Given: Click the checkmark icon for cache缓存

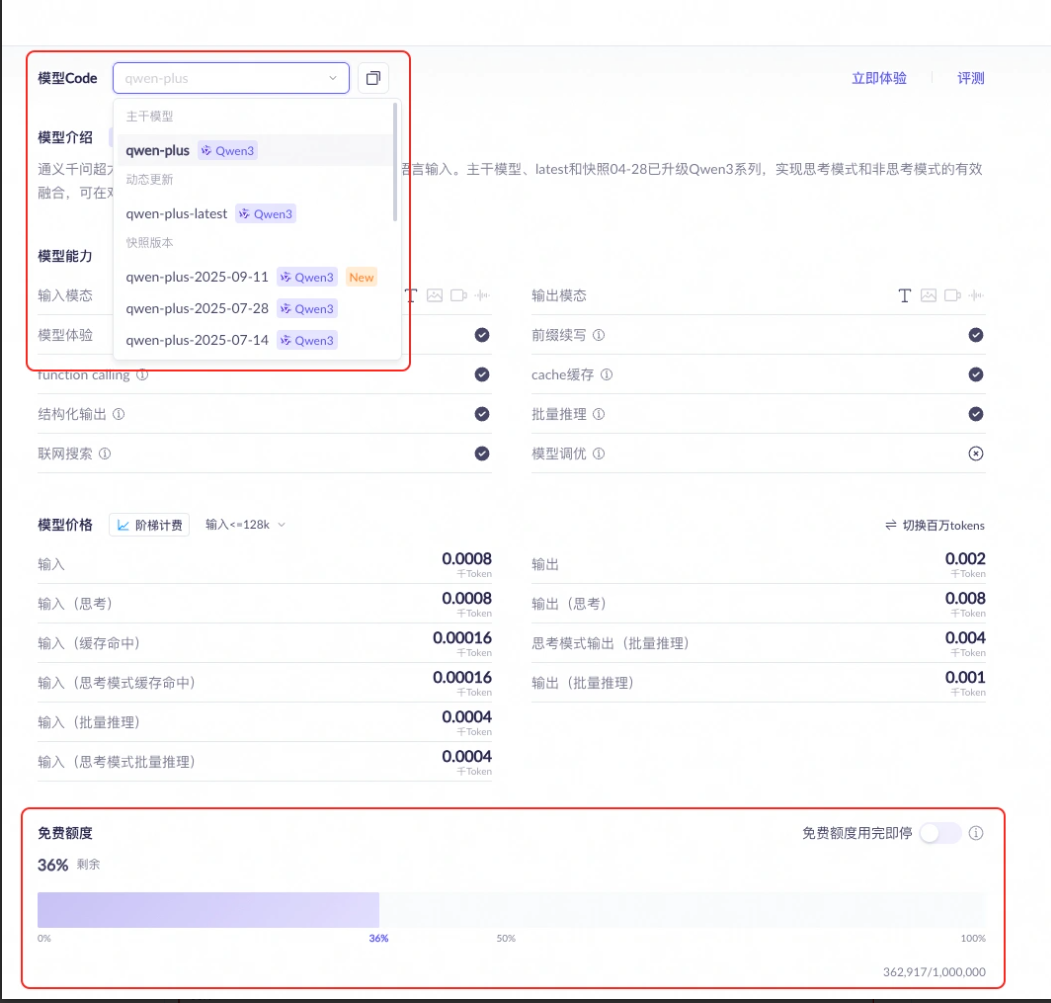Looking at the screenshot, I should [976, 374].
